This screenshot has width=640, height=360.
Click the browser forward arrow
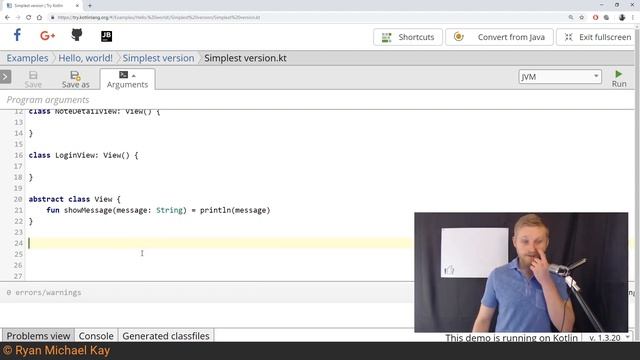pyautogui.click(x=18, y=18)
